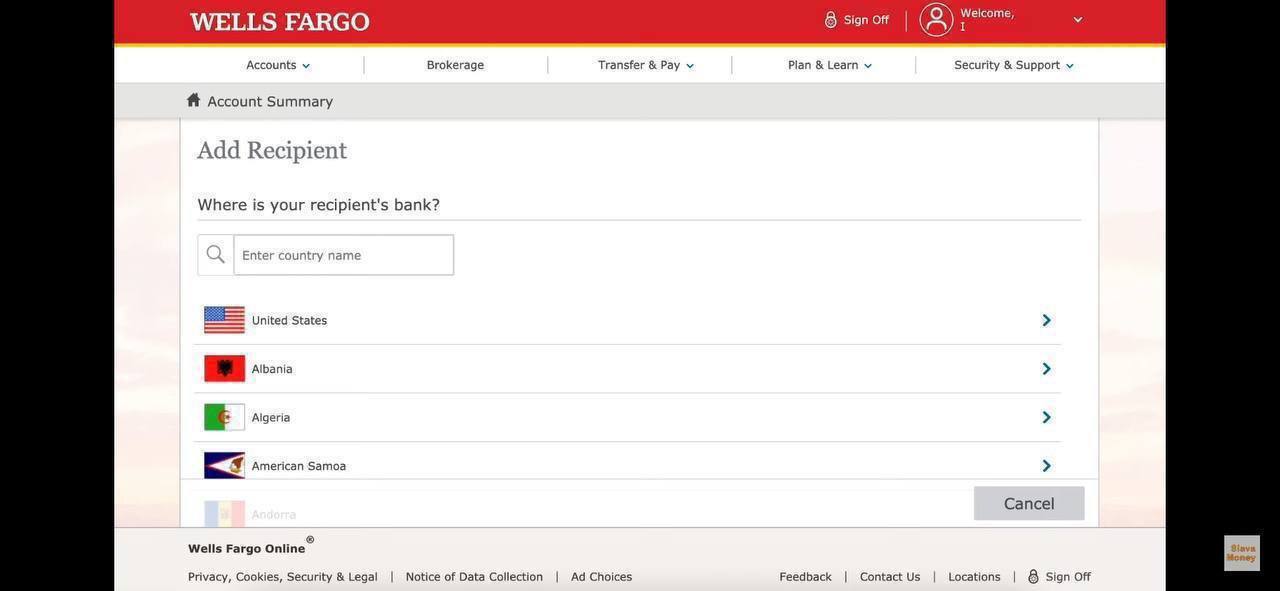
Task: Click the home icon beside Account Summary
Action: (194, 100)
